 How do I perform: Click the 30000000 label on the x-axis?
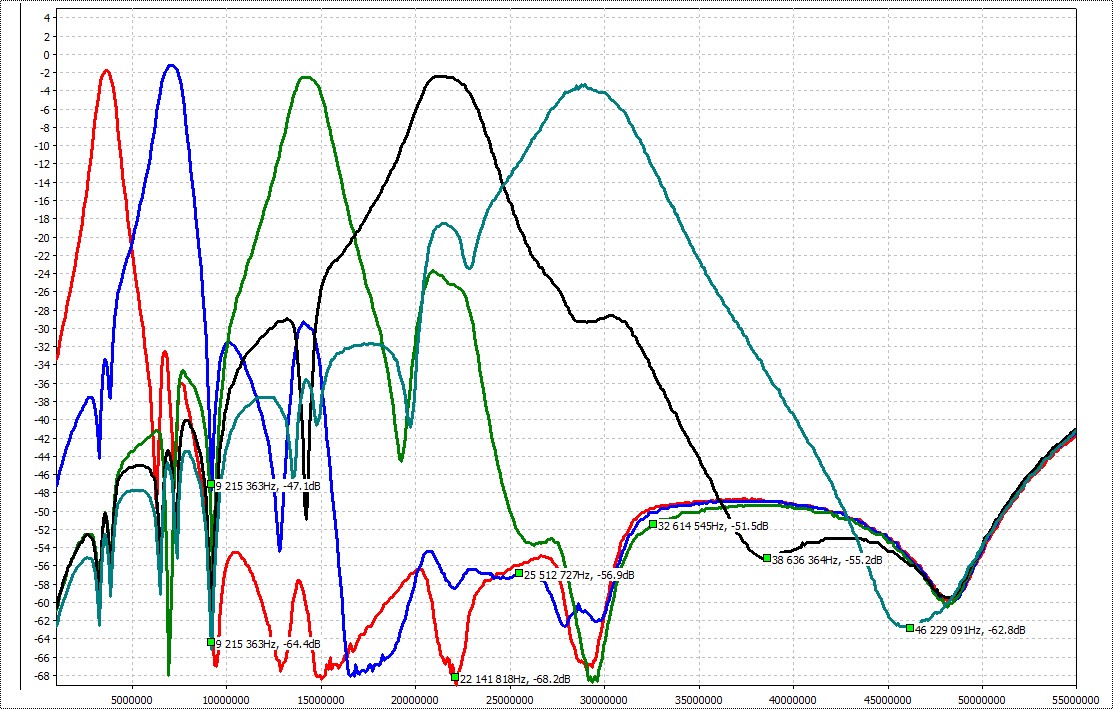(x=602, y=698)
